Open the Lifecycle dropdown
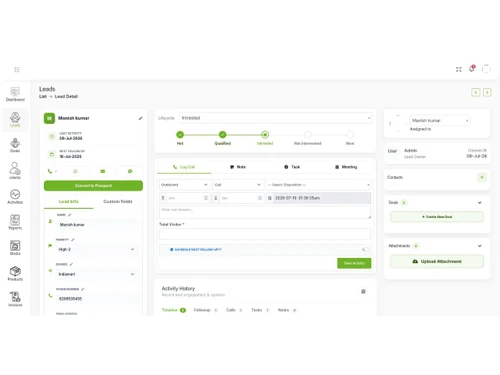The image size is (500, 375). tap(276, 118)
